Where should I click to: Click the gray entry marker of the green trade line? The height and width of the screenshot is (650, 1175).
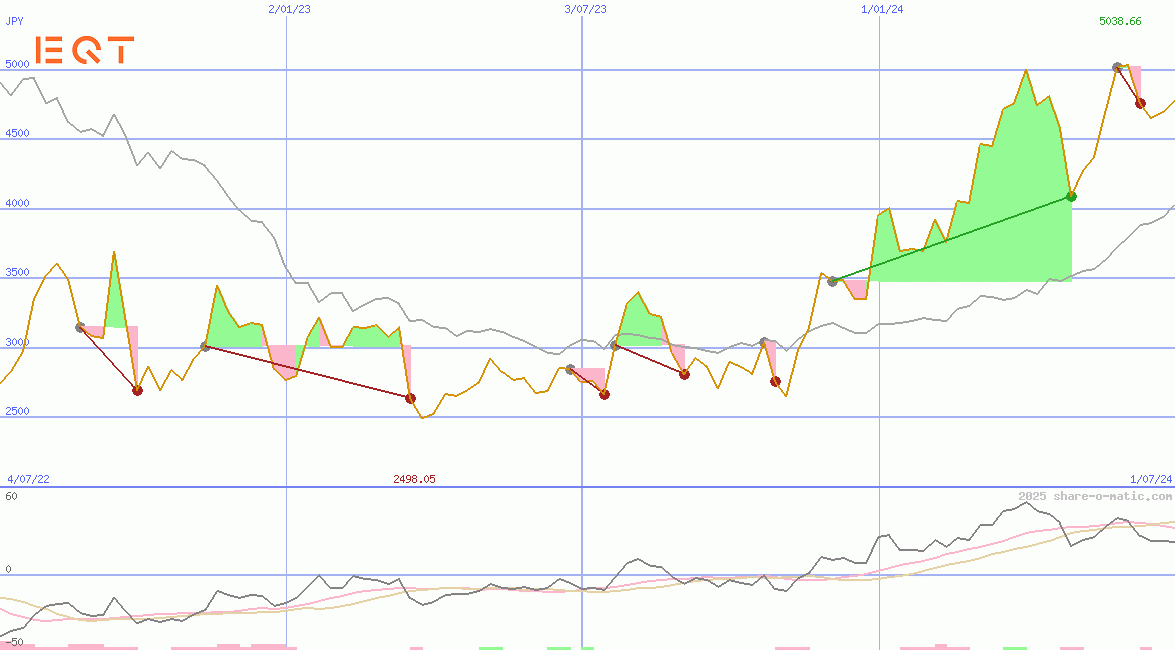[833, 281]
